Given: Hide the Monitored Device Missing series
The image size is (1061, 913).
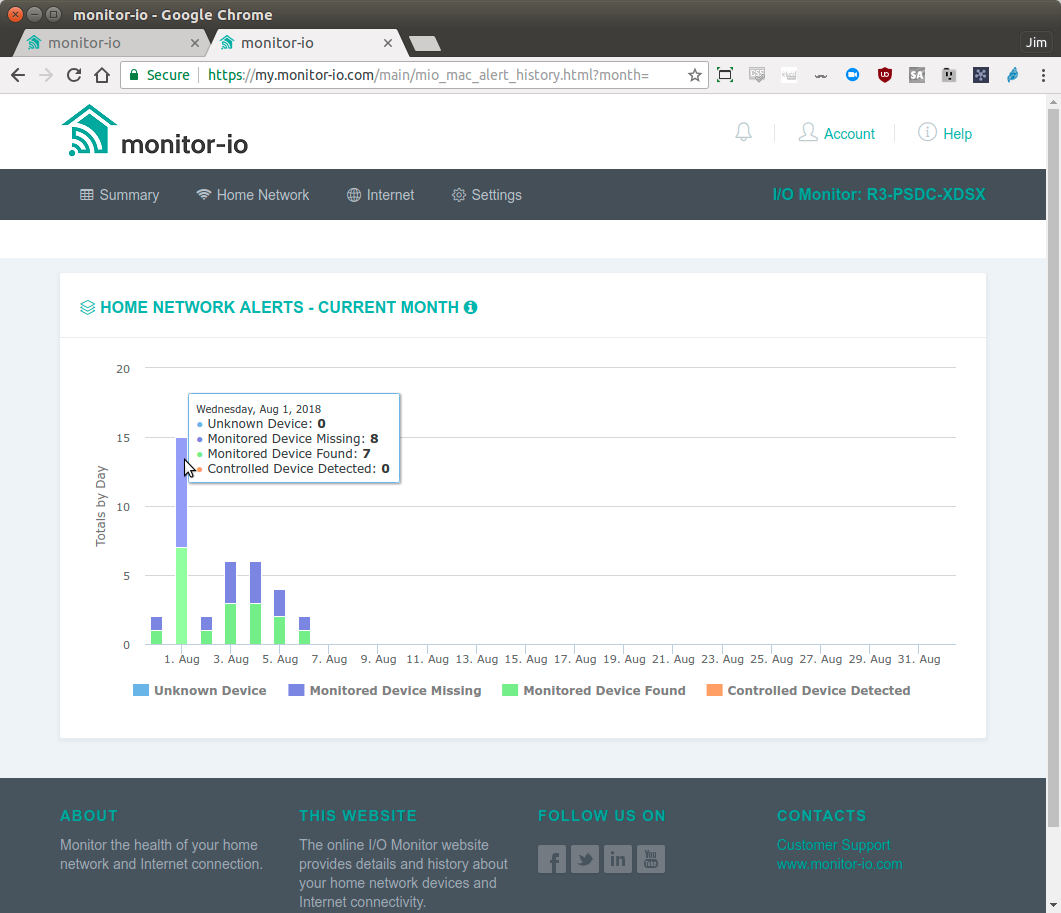Looking at the screenshot, I should pos(384,690).
